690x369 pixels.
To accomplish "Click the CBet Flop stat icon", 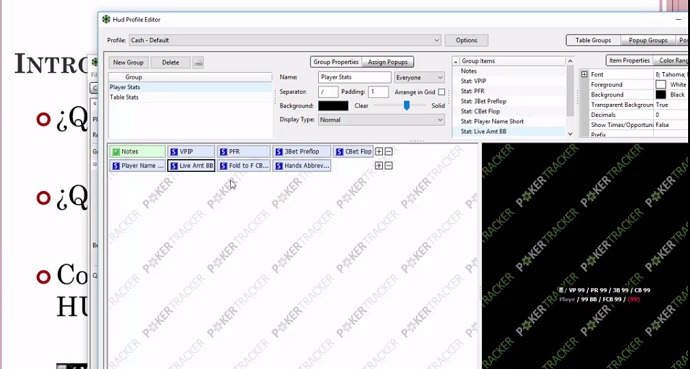I will 339,152.
